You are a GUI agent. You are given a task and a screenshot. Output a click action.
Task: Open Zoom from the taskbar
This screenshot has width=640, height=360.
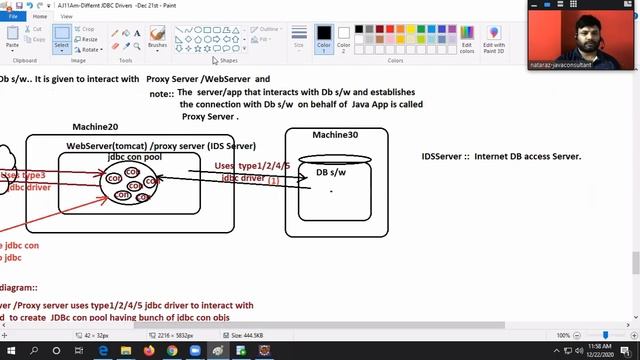tap(195, 351)
